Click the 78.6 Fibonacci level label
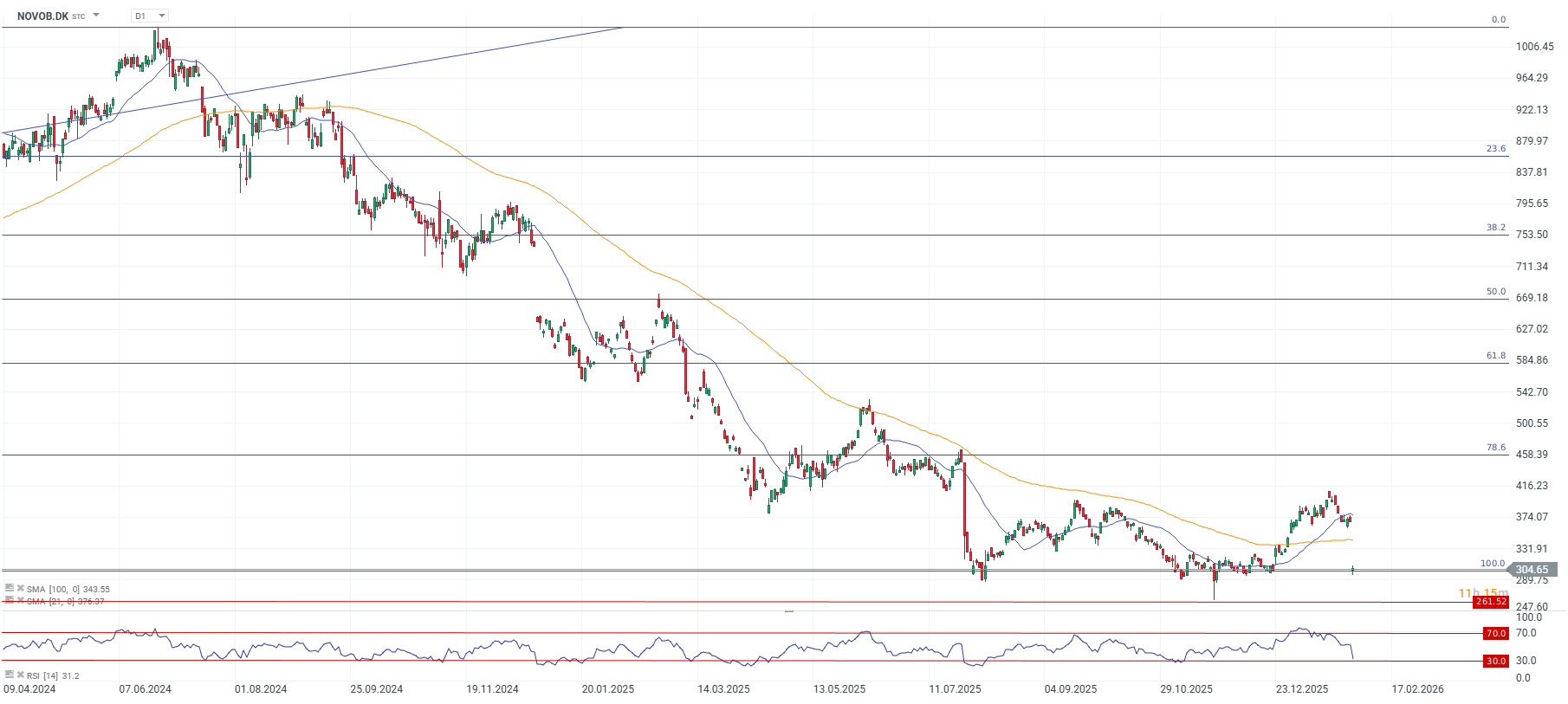The height and width of the screenshot is (704, 1568). tap(1496, 448)
